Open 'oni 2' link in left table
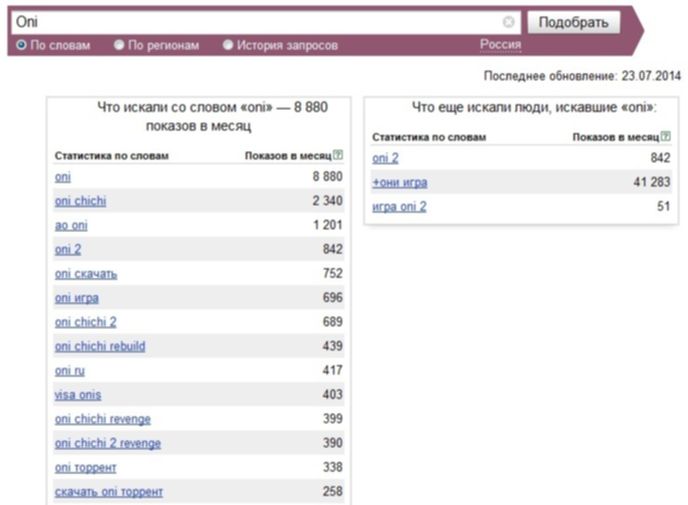This screenshot has height=505, width=688. click(x=68, y=249)
